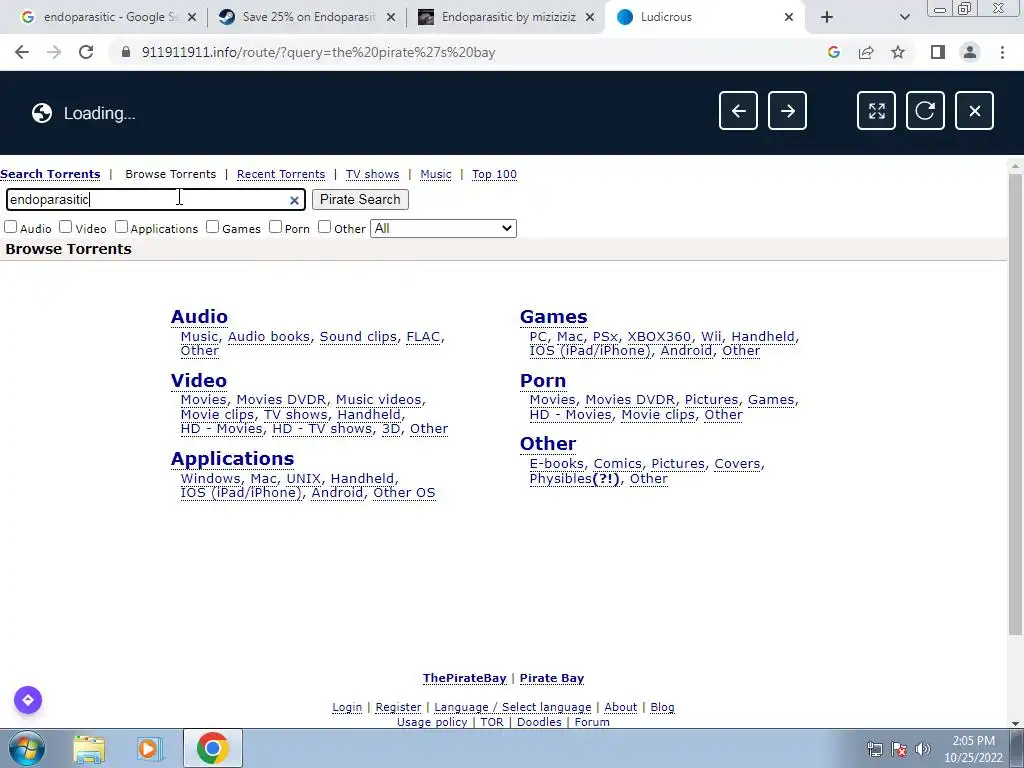Tick the Games checkbox

coord(212,227)
